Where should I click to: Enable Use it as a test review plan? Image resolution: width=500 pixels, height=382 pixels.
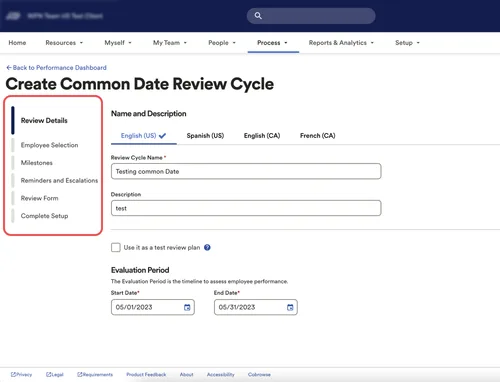[116, 247]
